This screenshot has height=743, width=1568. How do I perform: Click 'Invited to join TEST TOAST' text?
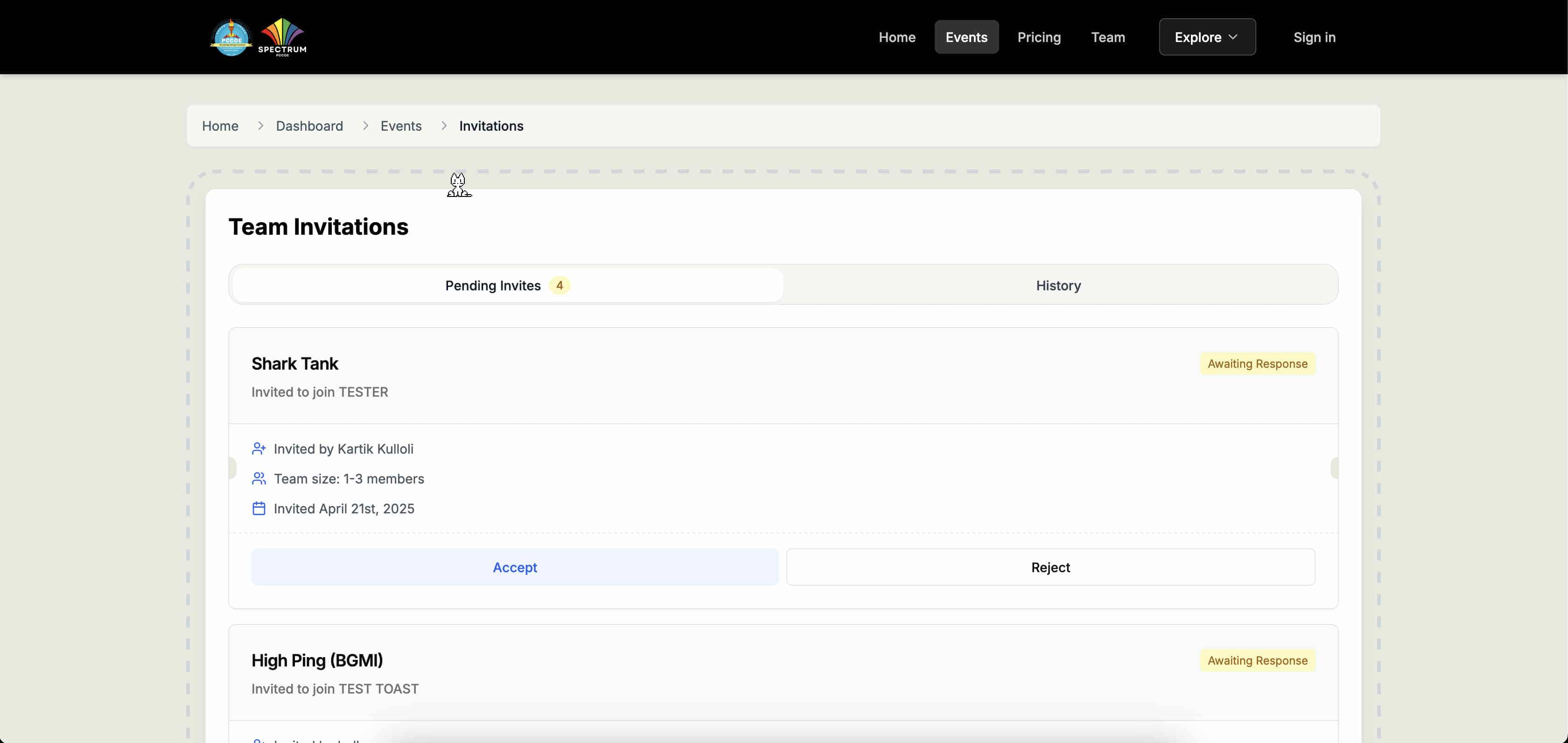click(335, 689)
